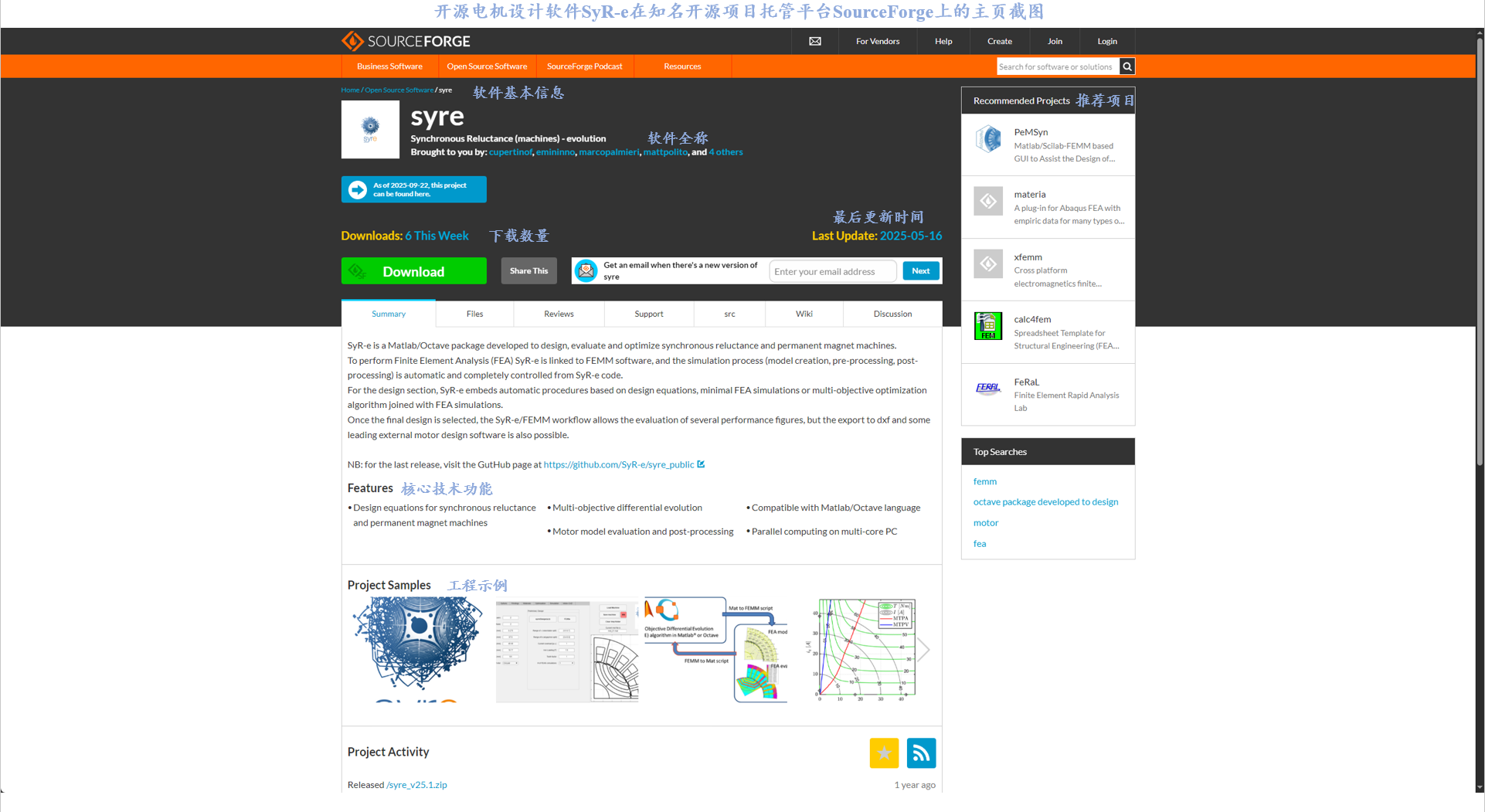The height and width of the screenshot is (812, 1485).
Task: Click For Vendors in header
Action: (878, 41)
